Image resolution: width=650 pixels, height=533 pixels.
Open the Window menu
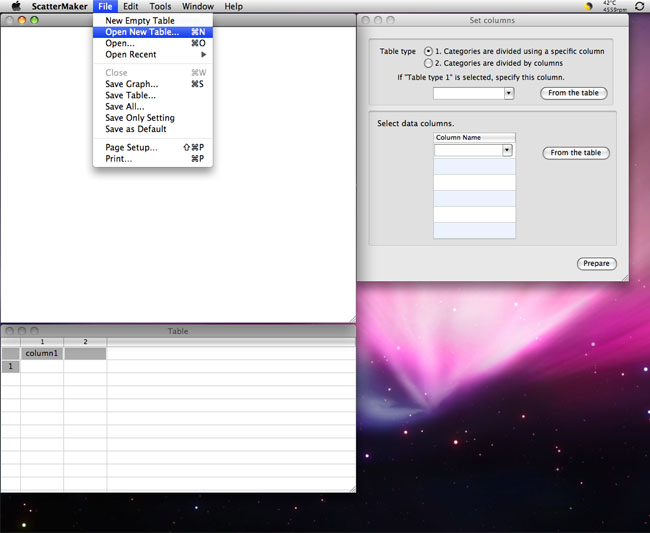tap(198, 6)
